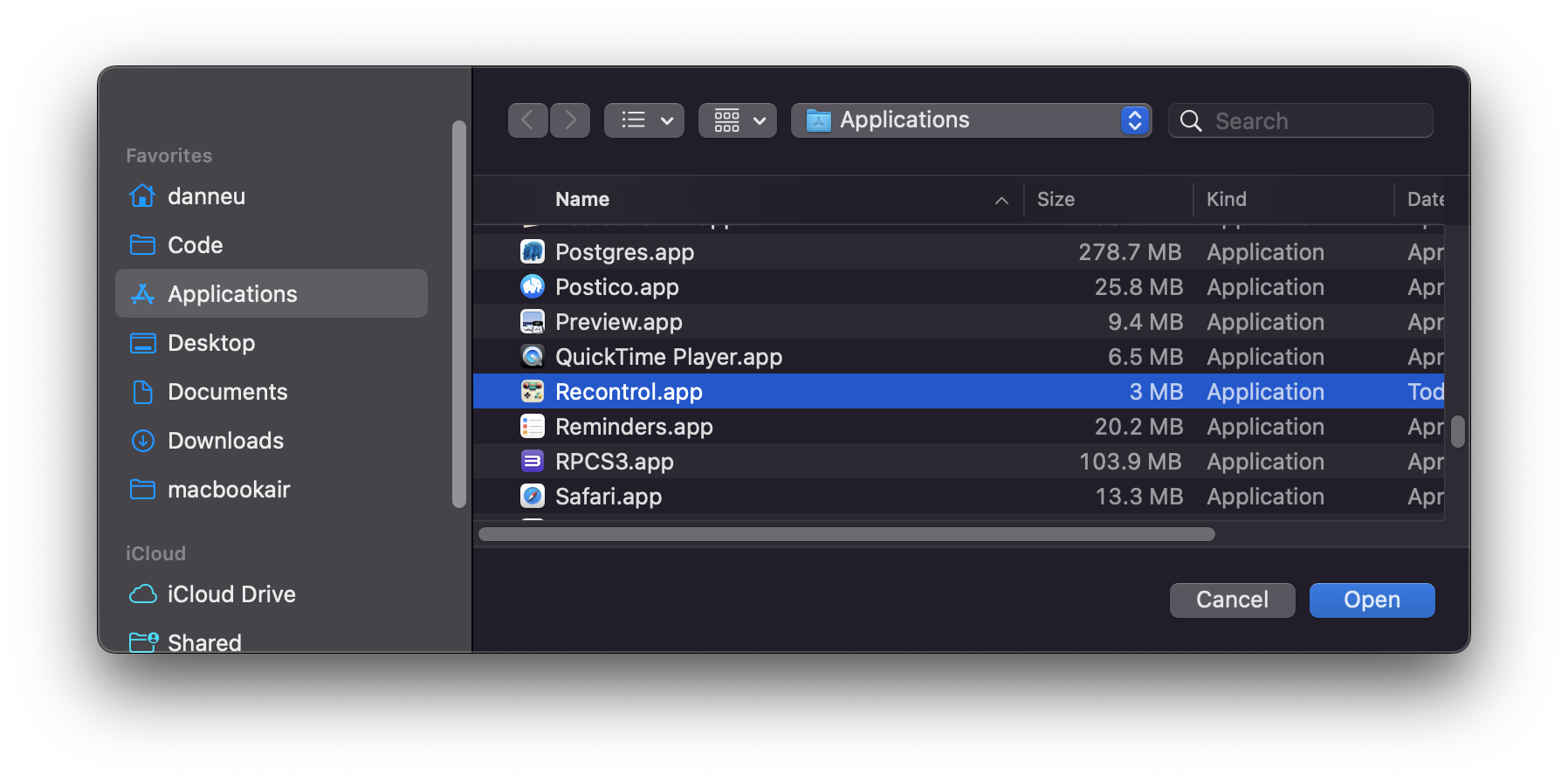This screenshot has width=1568, height=782.
Task: Select Postico.app file name
Action: [616, 287]
